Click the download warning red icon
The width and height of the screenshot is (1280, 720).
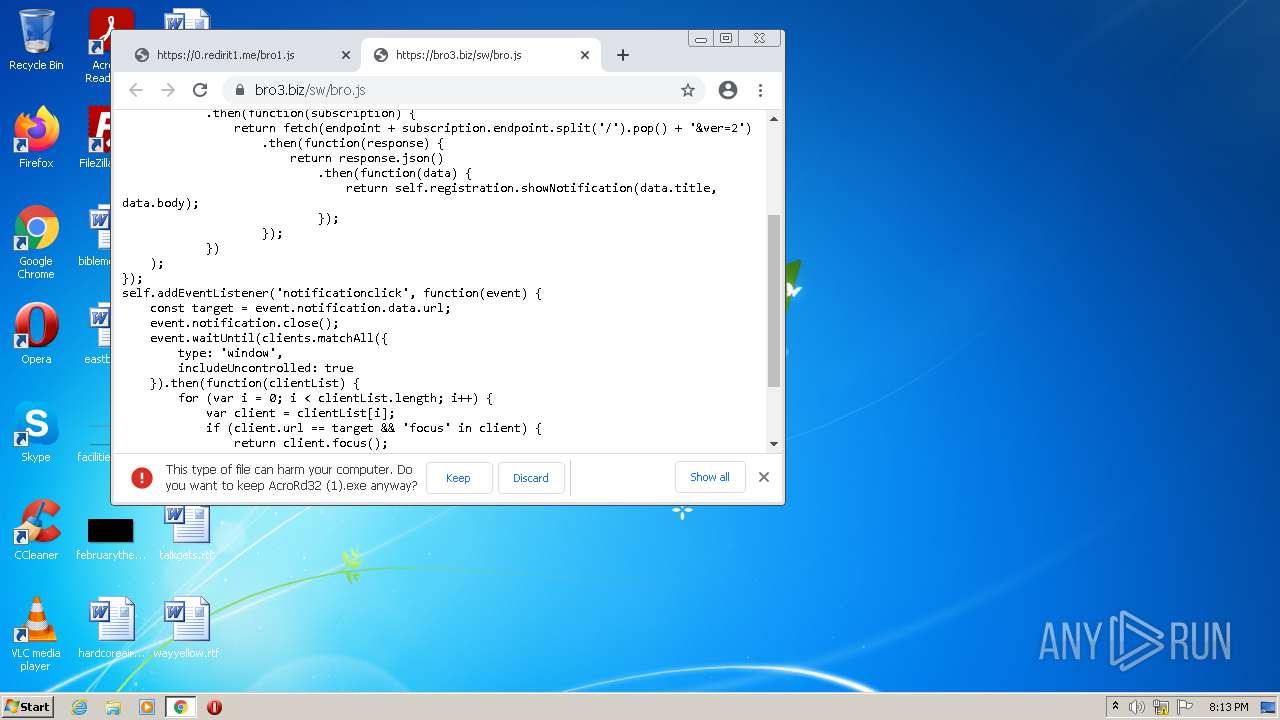tap(142, 478)
